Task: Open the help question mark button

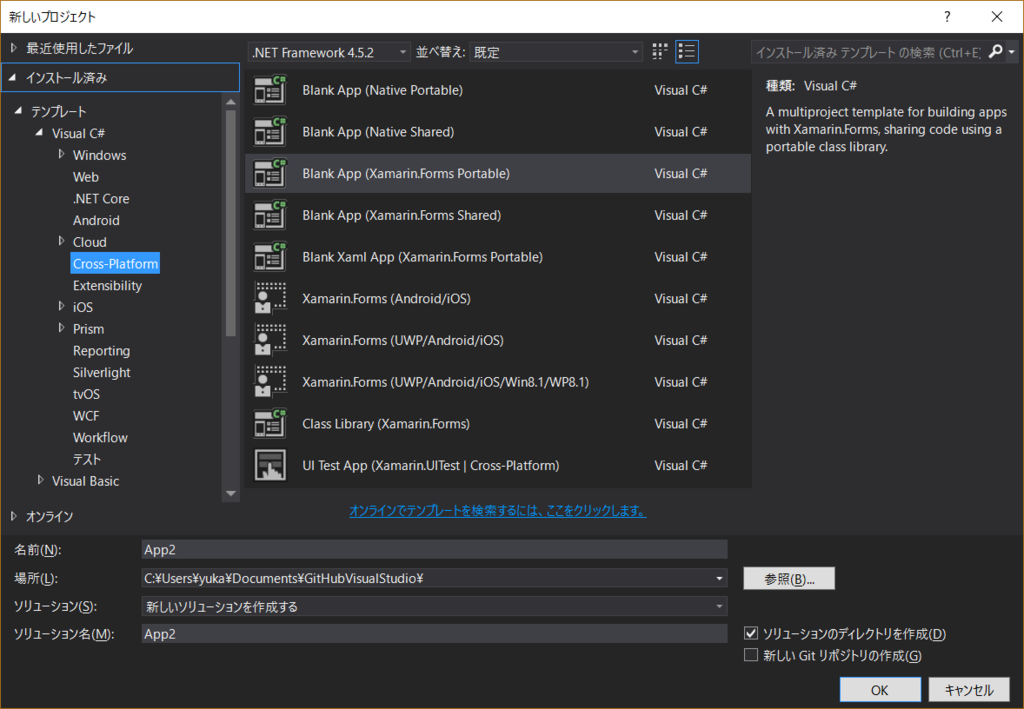Action: coord(947,17)
